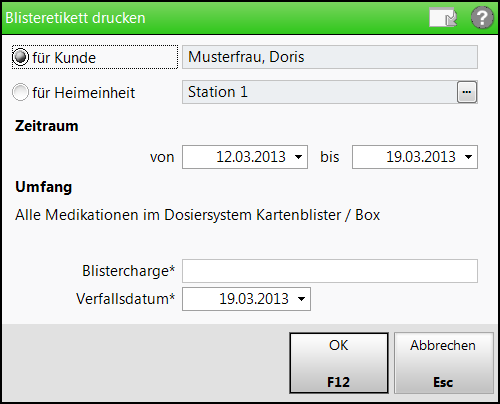Click the 'Station 1' Heimeinheit field
Image resolution: width=500 pixels, height=404 pixels.
[319, 92]
